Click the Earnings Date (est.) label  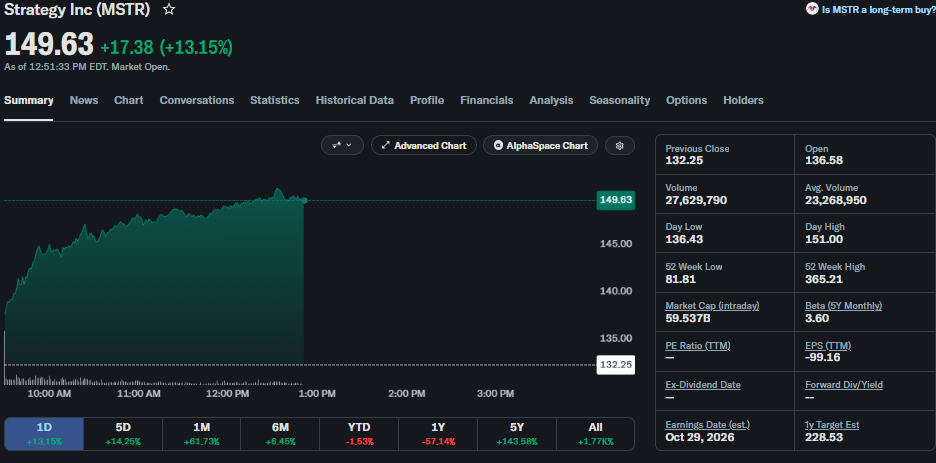(x=708, y=425)
